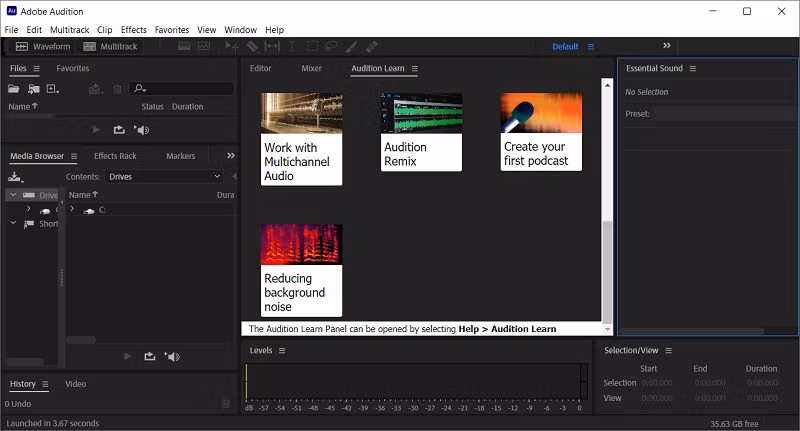This screenshot has width=800, height=431.
Task: Open the Audition Remix tutorial card
Action: coord(421,132)
